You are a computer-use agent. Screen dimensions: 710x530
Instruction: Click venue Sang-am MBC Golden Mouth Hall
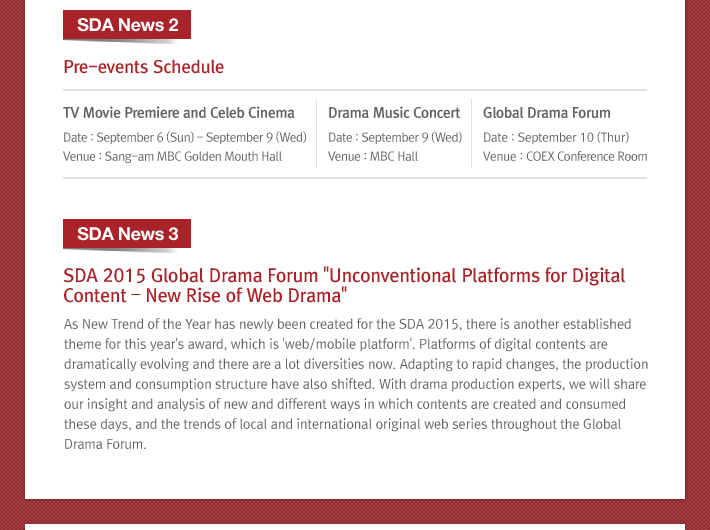click(173, 156)
